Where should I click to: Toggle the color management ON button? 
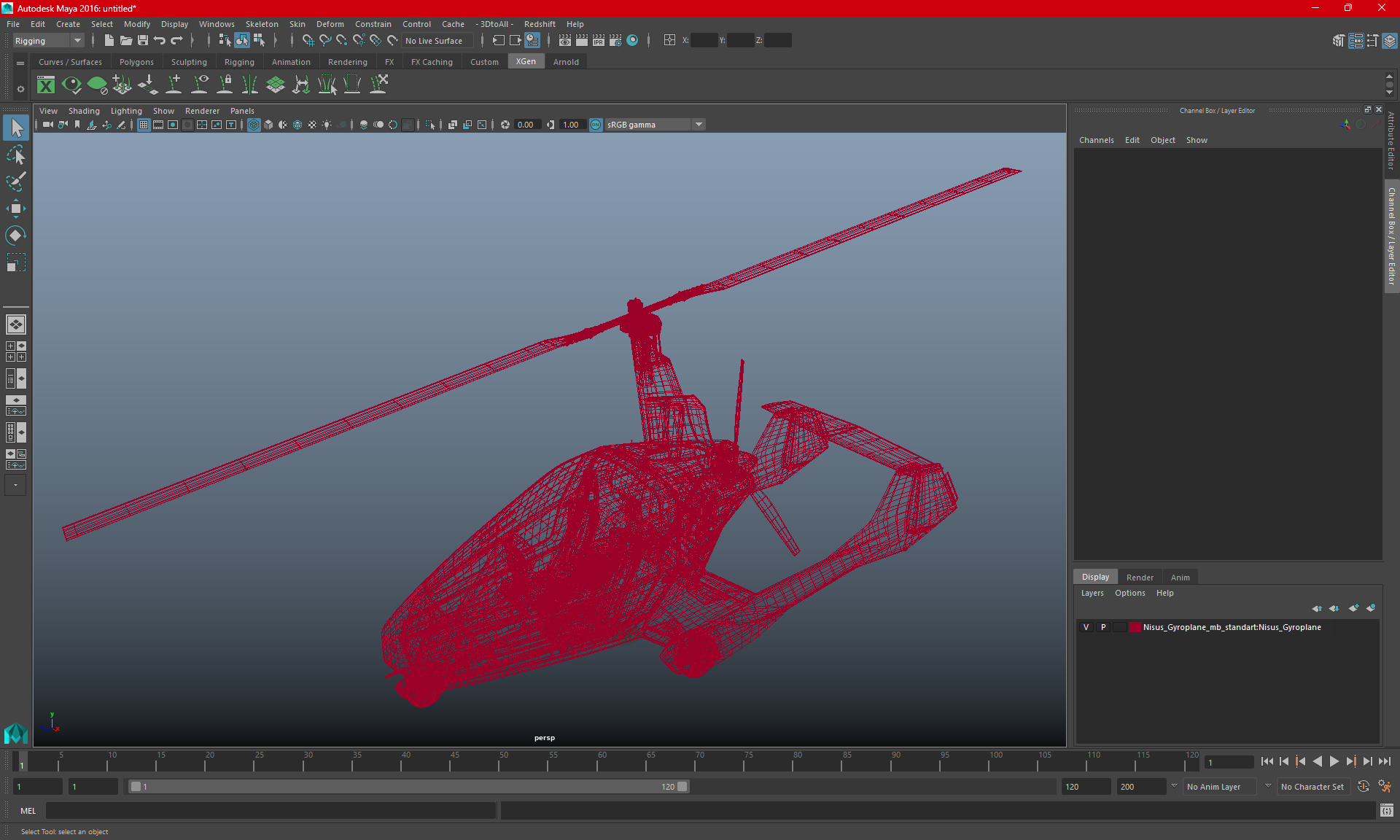[596, 125]
